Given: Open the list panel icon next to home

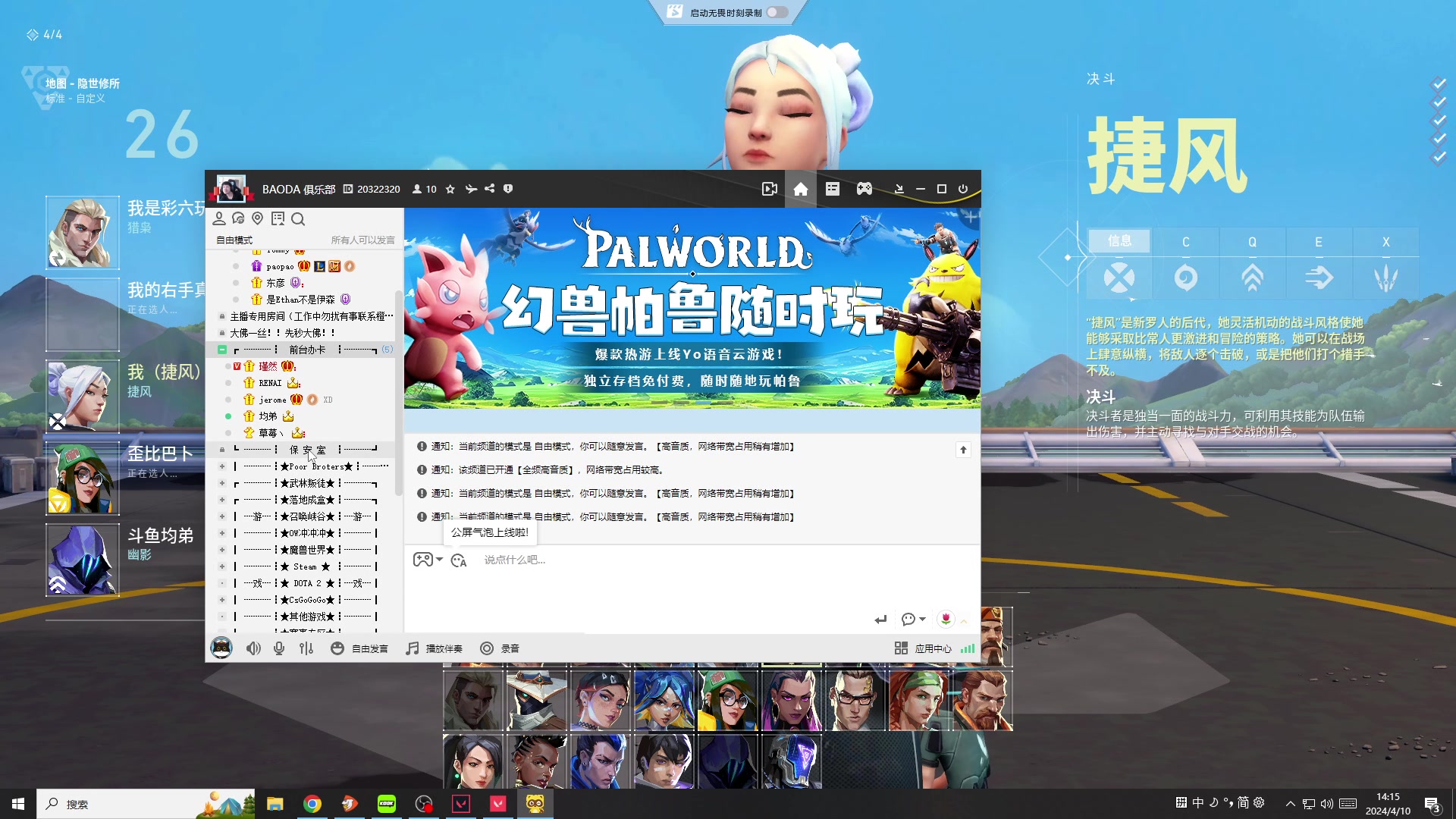Looking at the screenshot, I should (x=833, y=189).
